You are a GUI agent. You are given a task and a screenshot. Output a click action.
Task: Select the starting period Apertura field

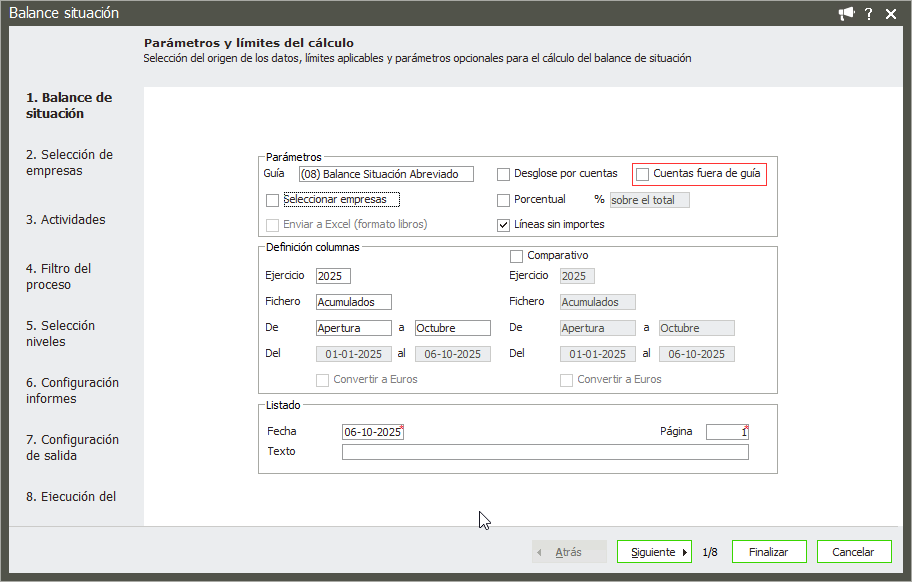[x=353, y=328]
